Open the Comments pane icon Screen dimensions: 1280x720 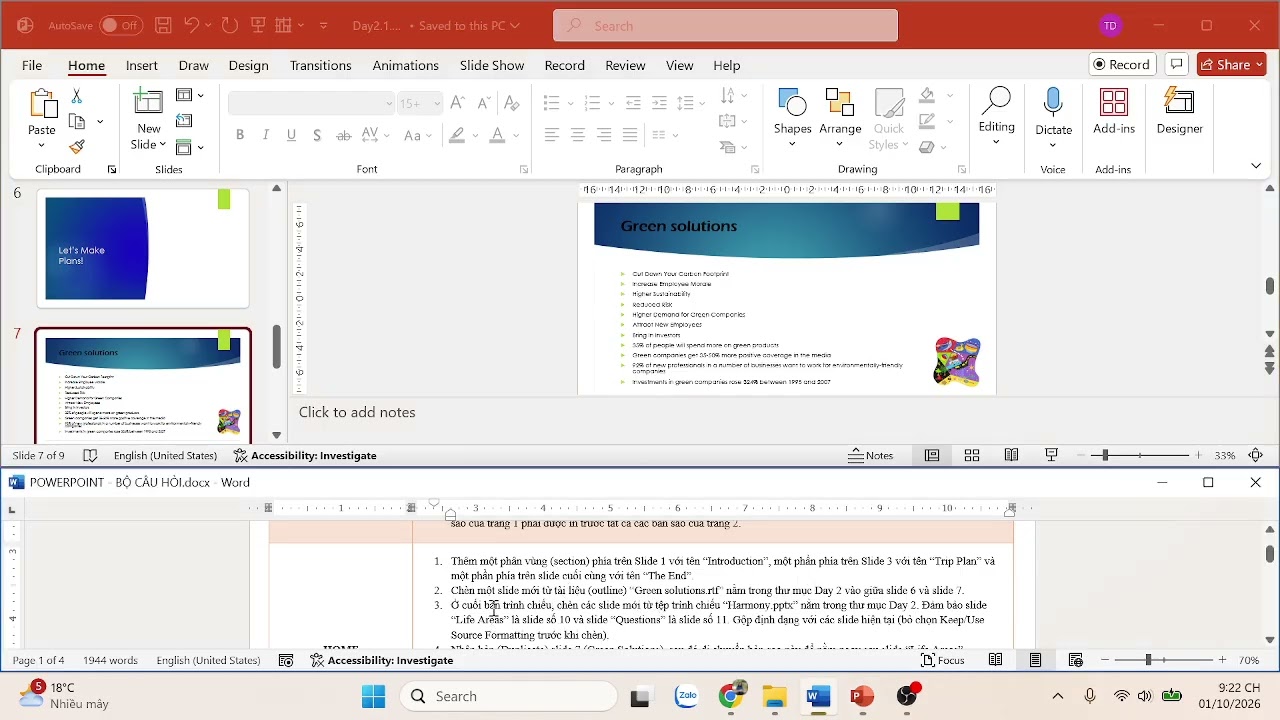tap(1176, 64)
